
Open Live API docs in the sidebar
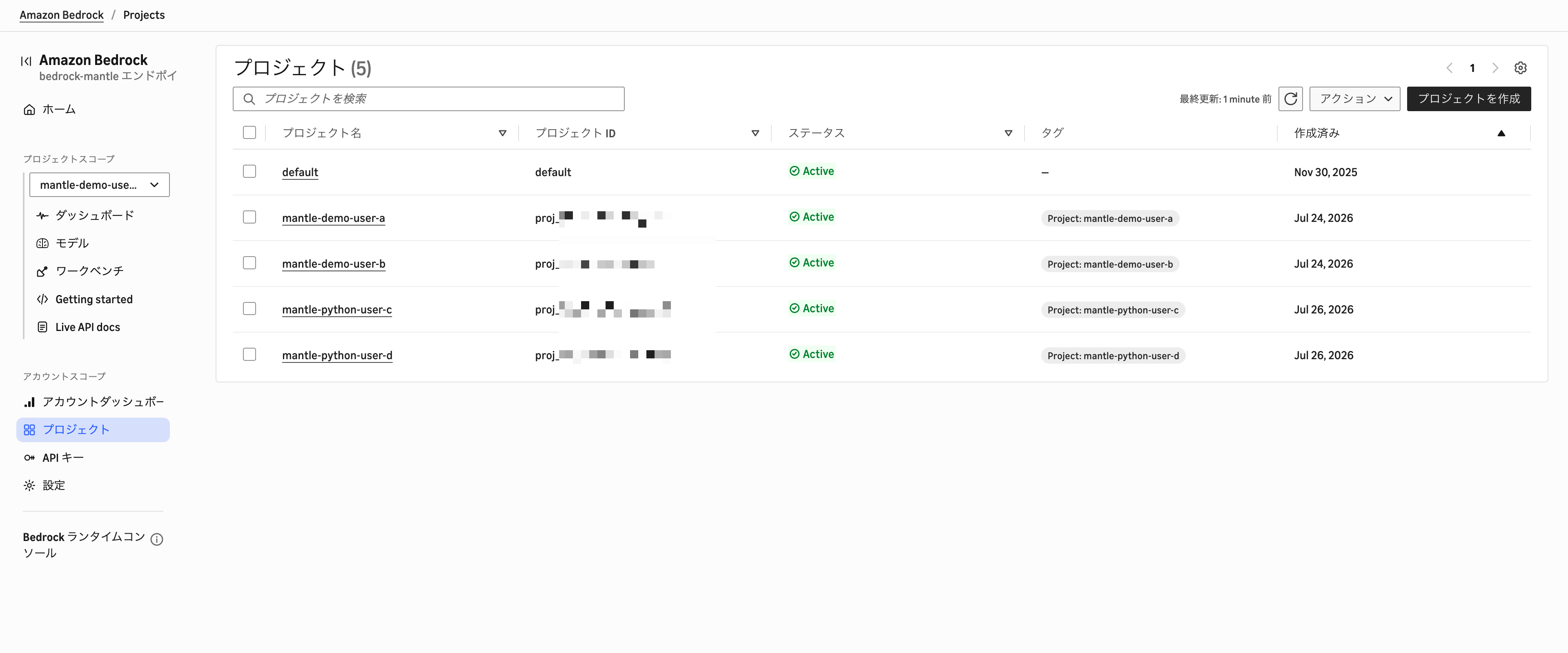tap(88, 327)
